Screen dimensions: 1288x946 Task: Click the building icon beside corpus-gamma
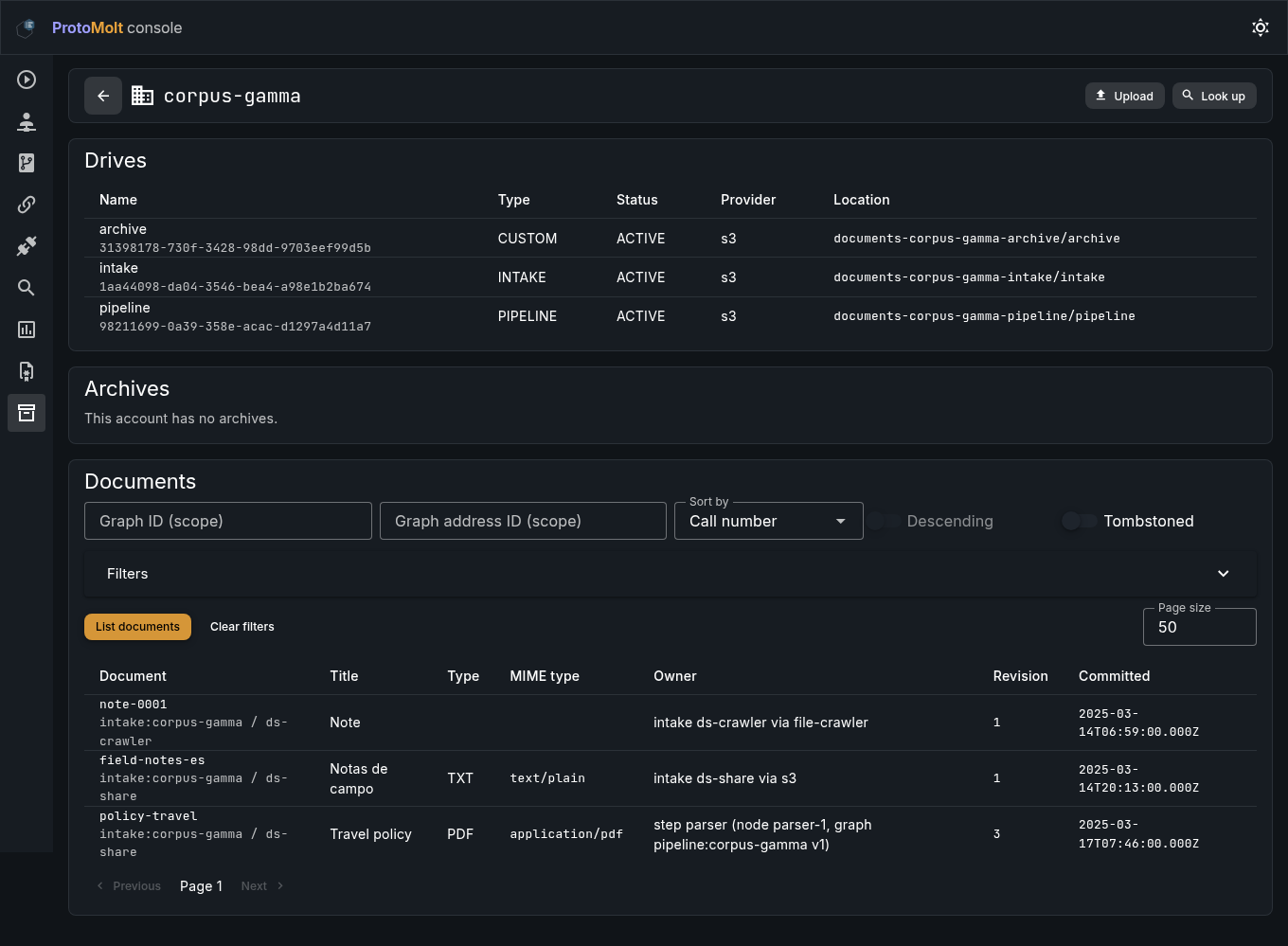(142, 96)
